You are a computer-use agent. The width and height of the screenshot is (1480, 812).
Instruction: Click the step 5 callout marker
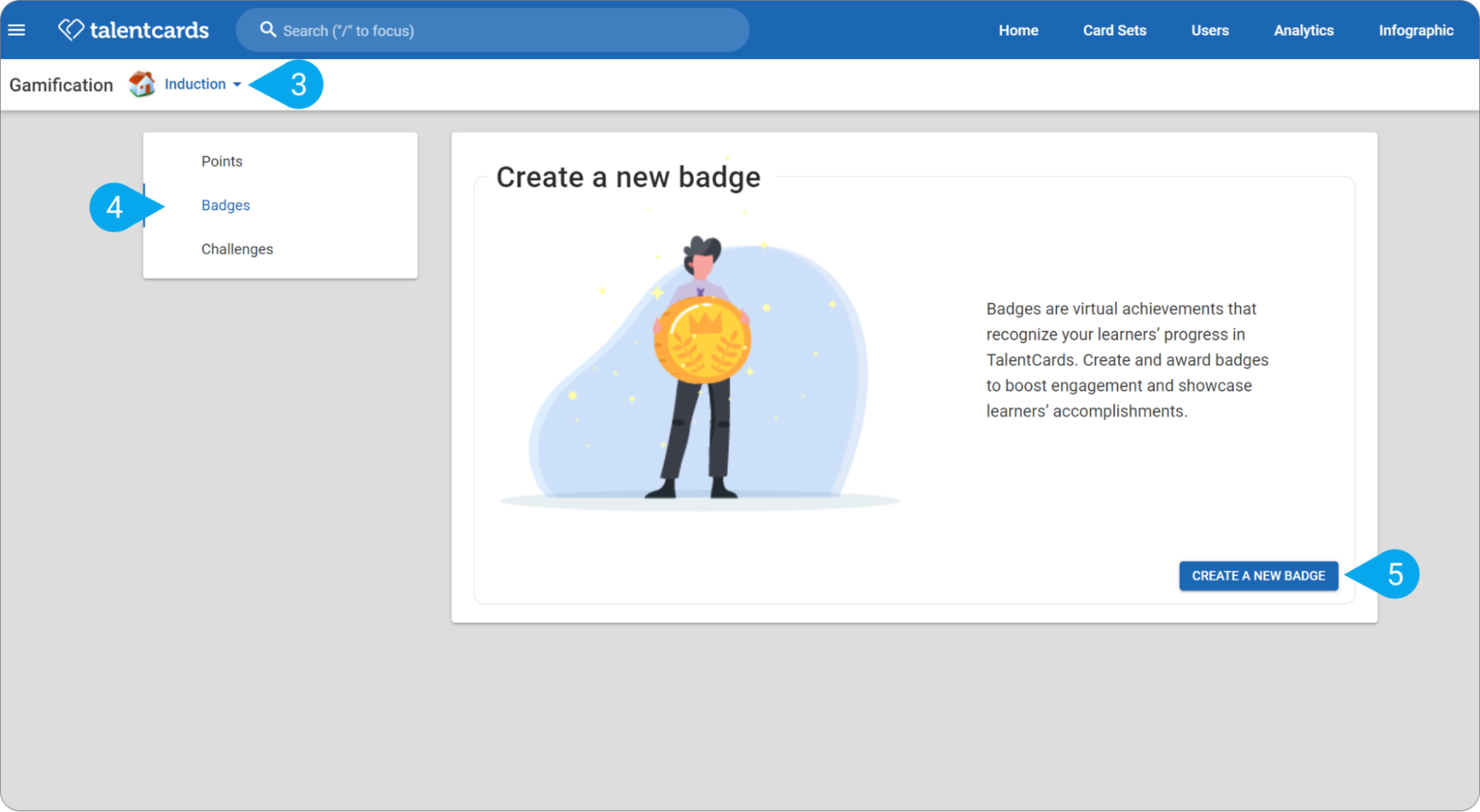[x=1384, y=574]
